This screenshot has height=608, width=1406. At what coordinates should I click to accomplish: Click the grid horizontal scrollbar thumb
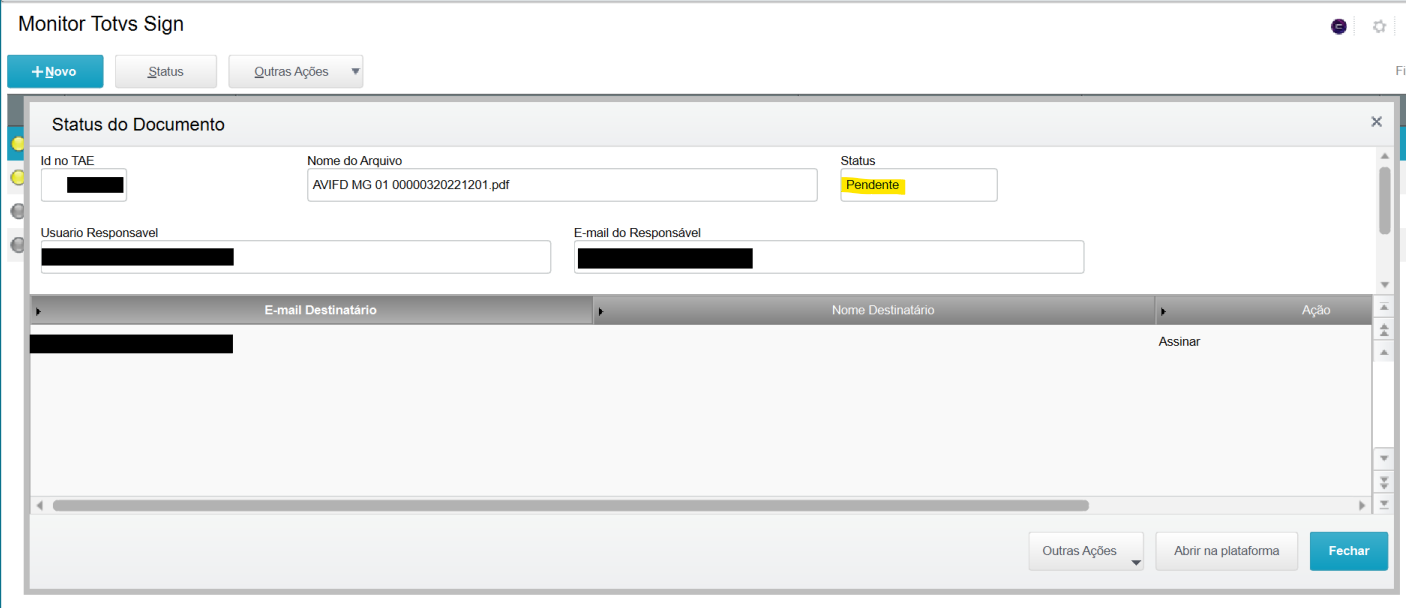[x=570, y=506]
